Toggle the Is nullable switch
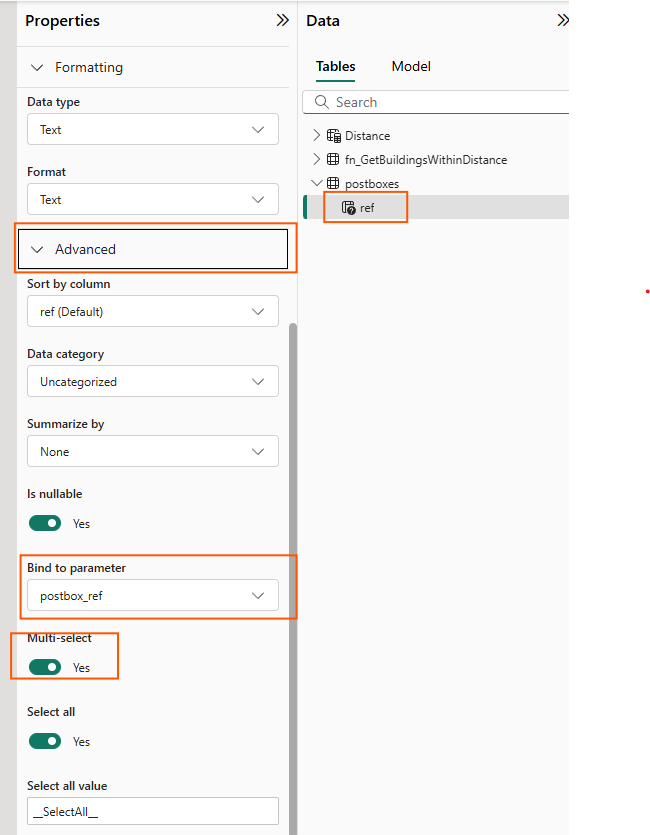This screenshot has width=650, height=835. [x=45, y=523]
